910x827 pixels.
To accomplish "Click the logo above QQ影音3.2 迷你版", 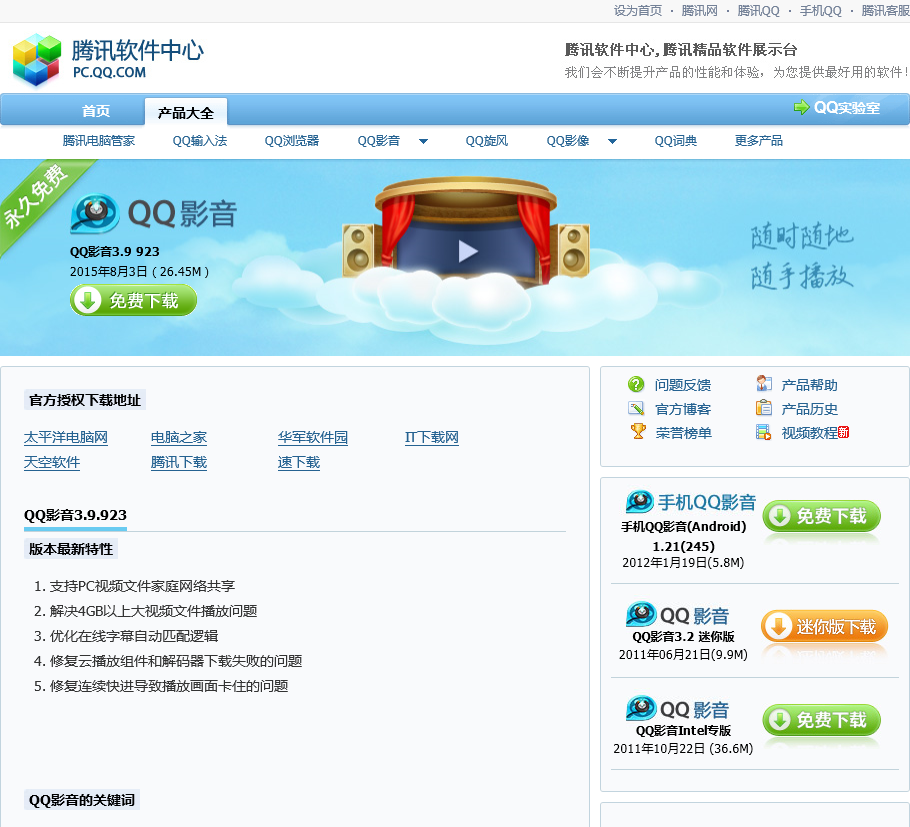I will point(641,614).
